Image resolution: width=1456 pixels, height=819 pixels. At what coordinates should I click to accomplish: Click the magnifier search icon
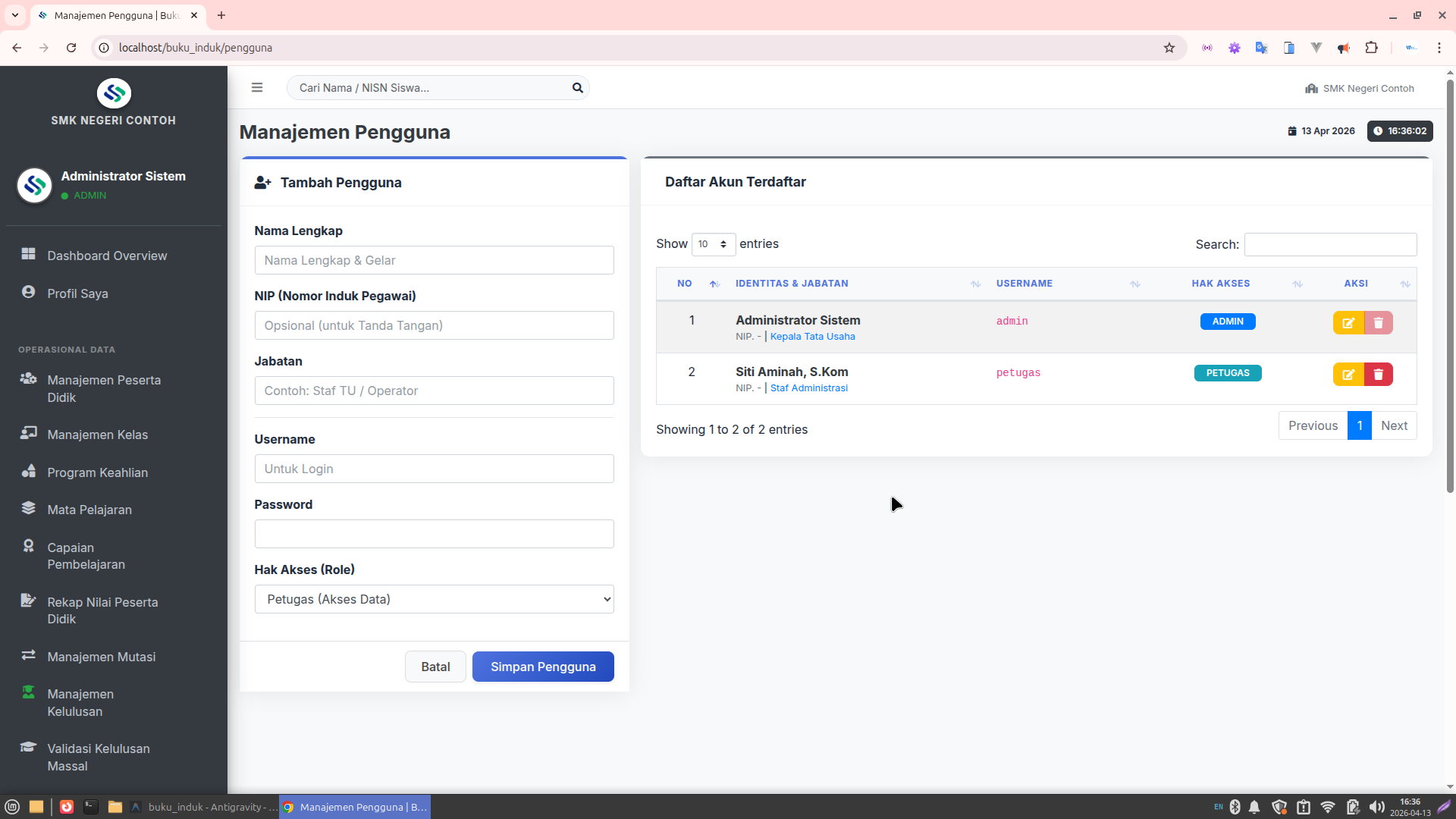coord(577,88)
